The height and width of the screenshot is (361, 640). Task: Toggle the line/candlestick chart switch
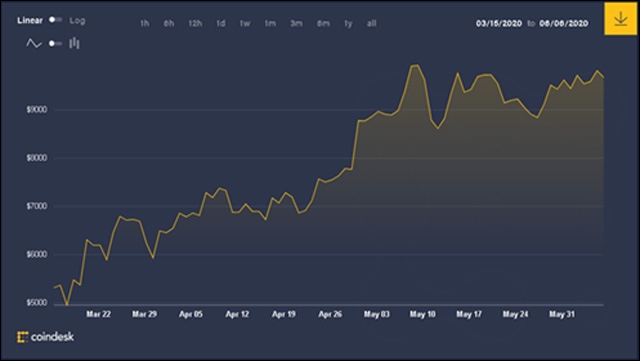pos(55,43)
